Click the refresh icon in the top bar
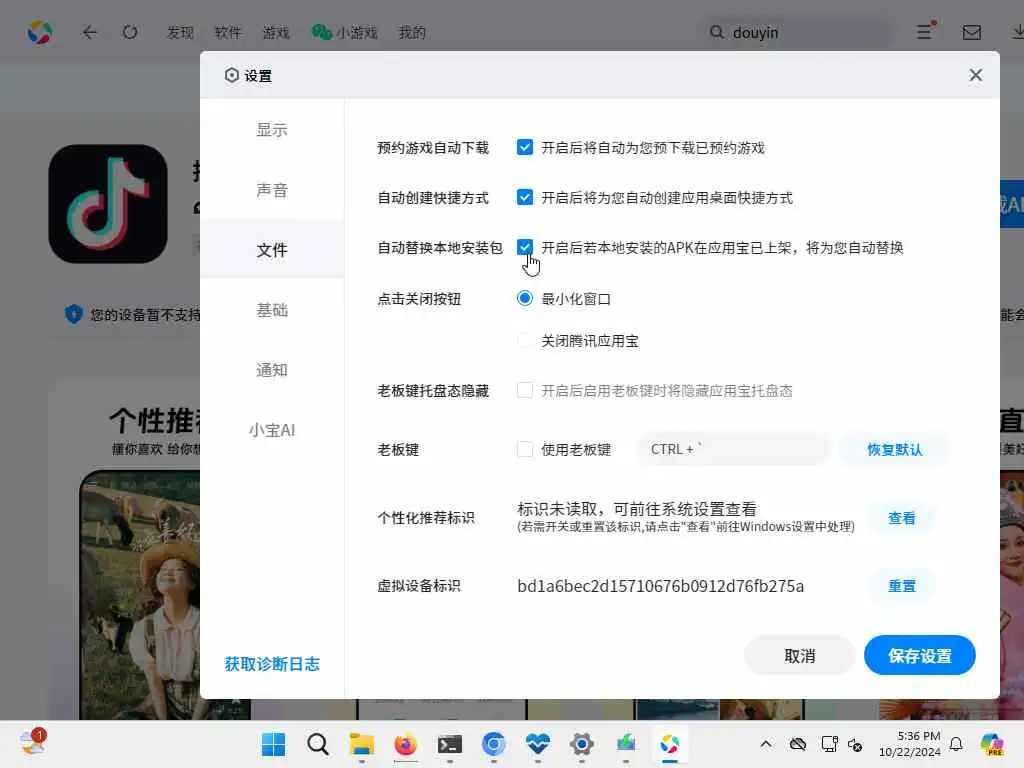 click(130, 32)
